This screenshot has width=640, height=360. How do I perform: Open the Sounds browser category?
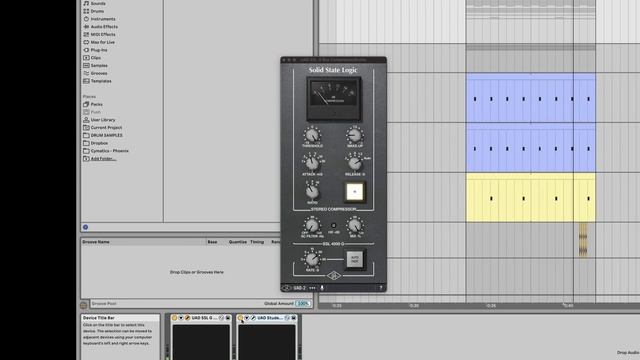[x=98, y=3]
